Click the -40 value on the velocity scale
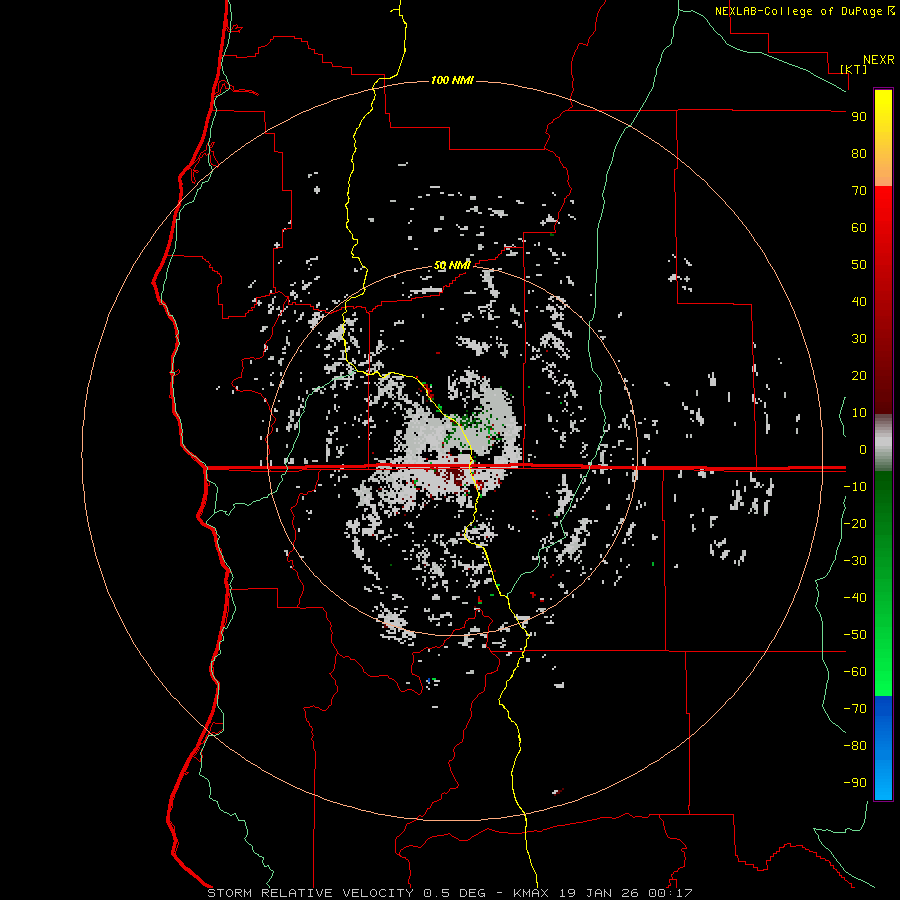Image resolution: width=900 pixels, height=900 pixels. point(855,598)
